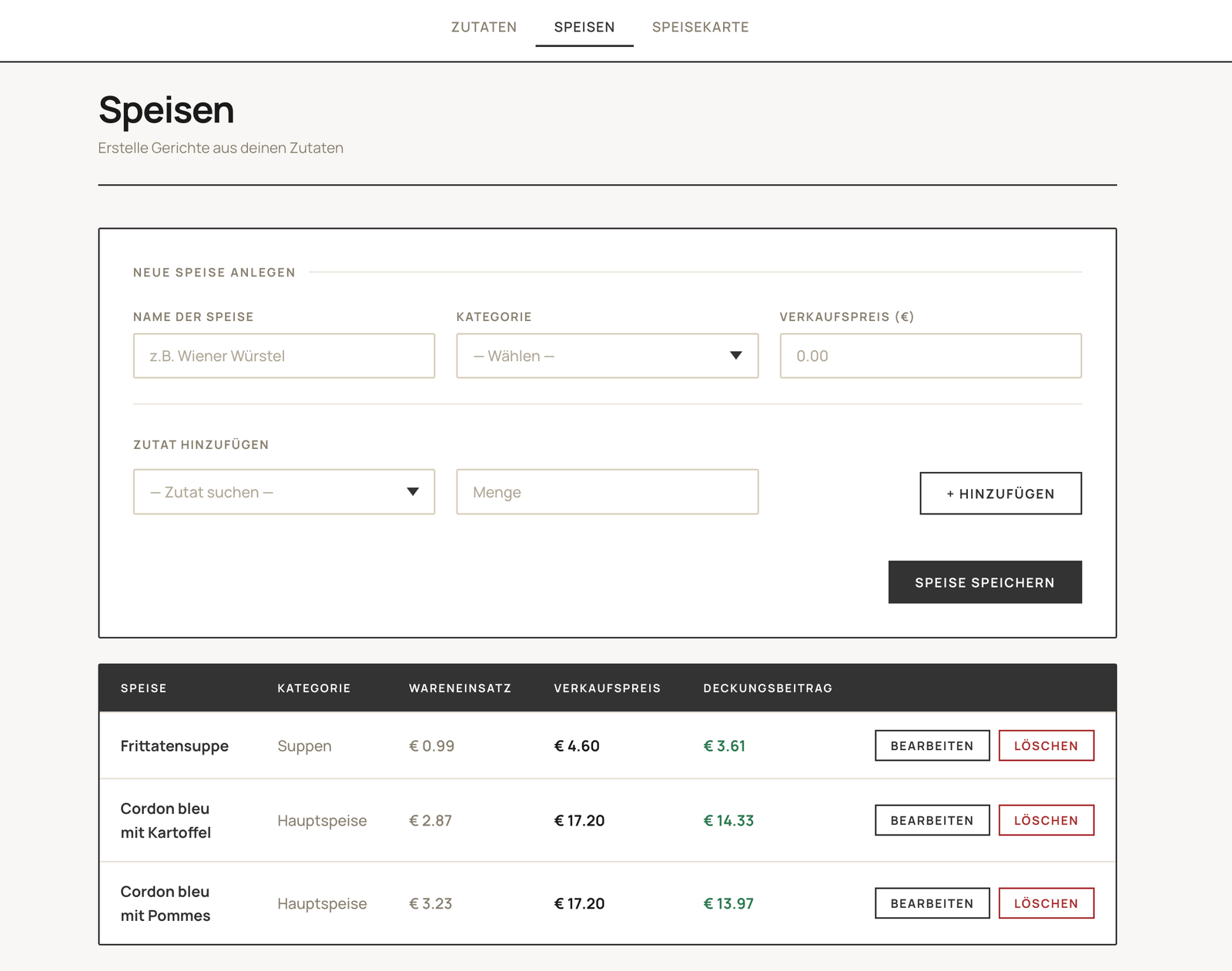The image size is (1232, 971).
Task: Click the € 3.23 Wareneinsatz value
Action: click(430, 903)
